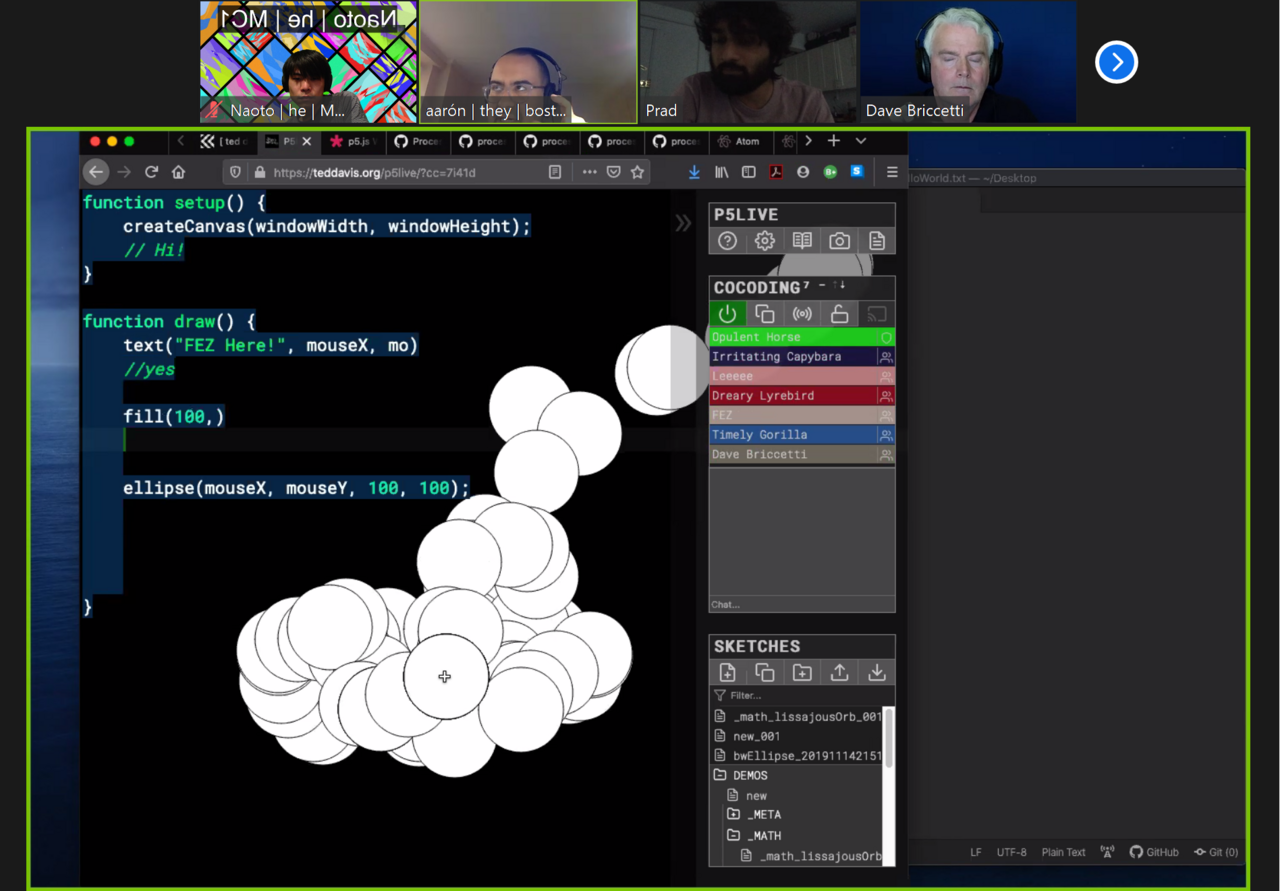
Task: Click the upward-arrow tray icon in Sketches
Action: point(839,672)
